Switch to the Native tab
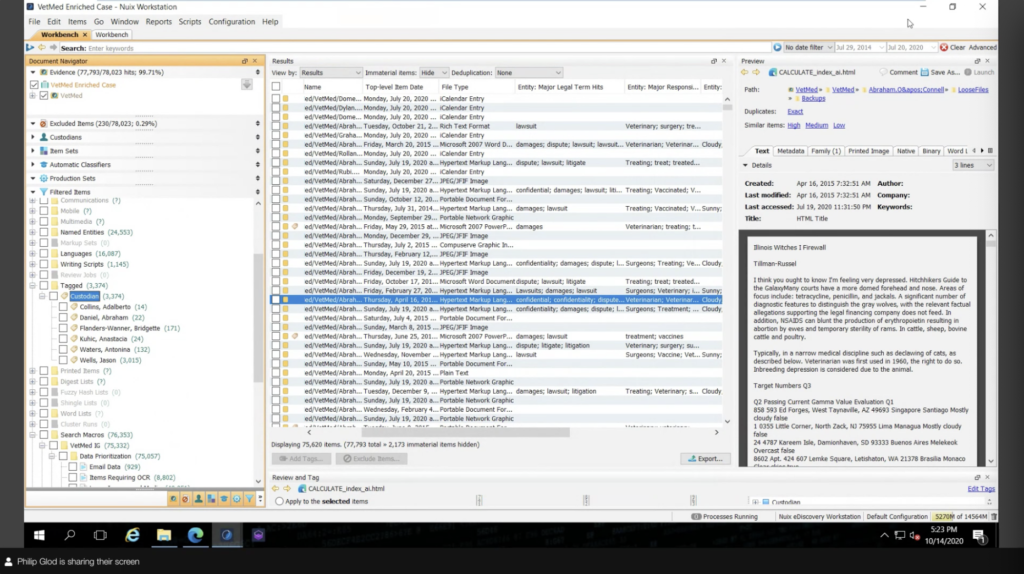 (906, 151)
